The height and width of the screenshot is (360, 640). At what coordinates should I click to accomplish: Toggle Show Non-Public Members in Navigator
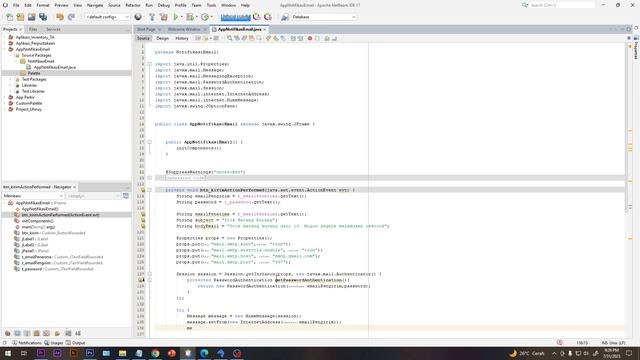point(37,333)
